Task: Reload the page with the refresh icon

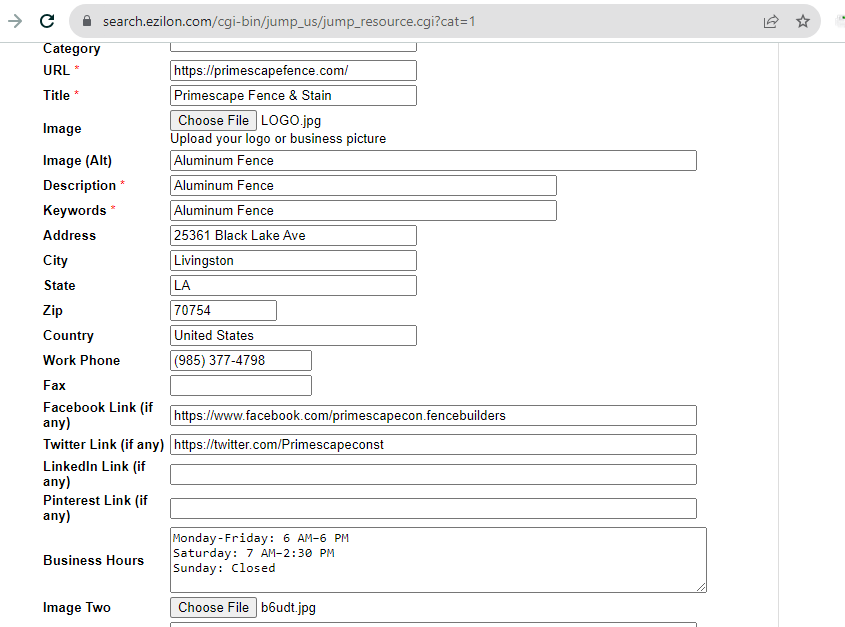Action: (x=47, y=21)
